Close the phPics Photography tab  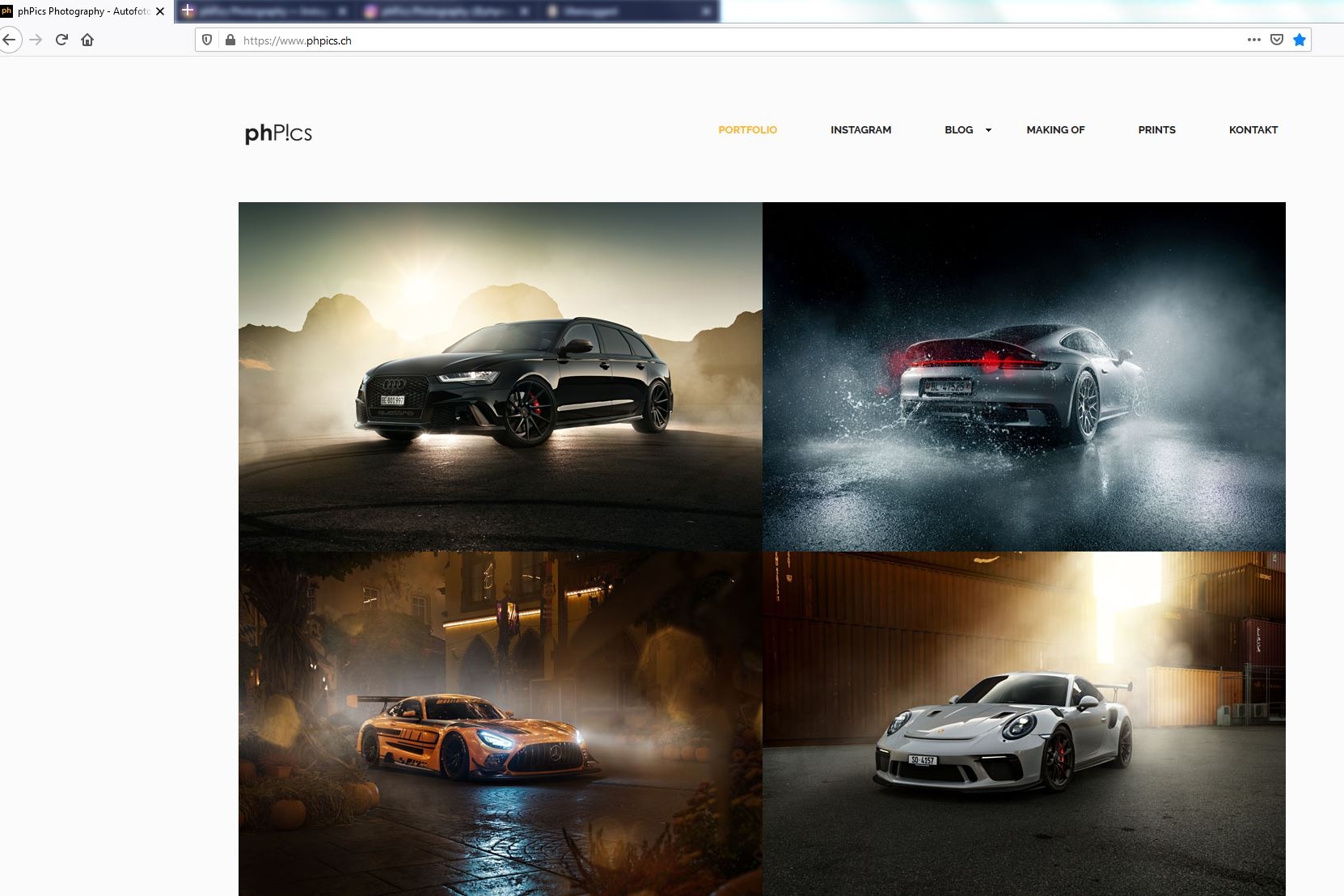point(160,11)
